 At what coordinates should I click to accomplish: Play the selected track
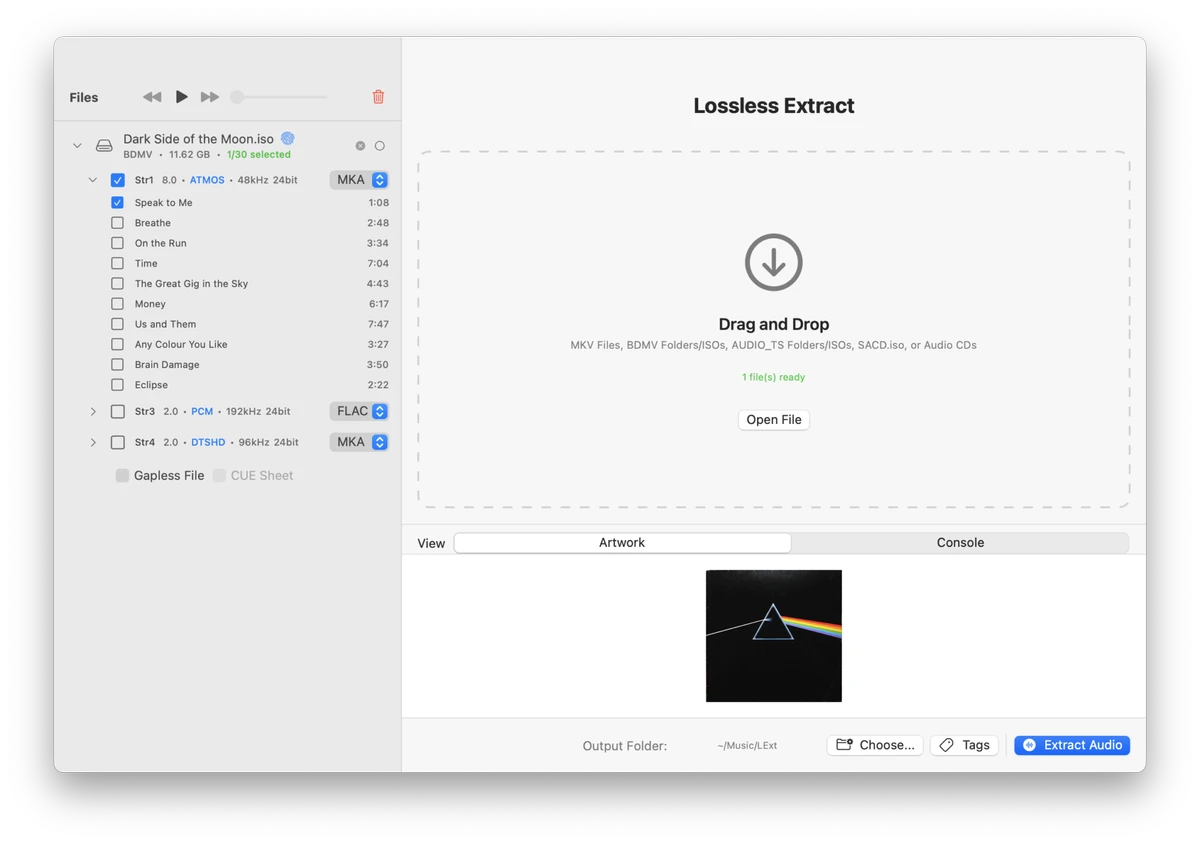click(181, 97)
